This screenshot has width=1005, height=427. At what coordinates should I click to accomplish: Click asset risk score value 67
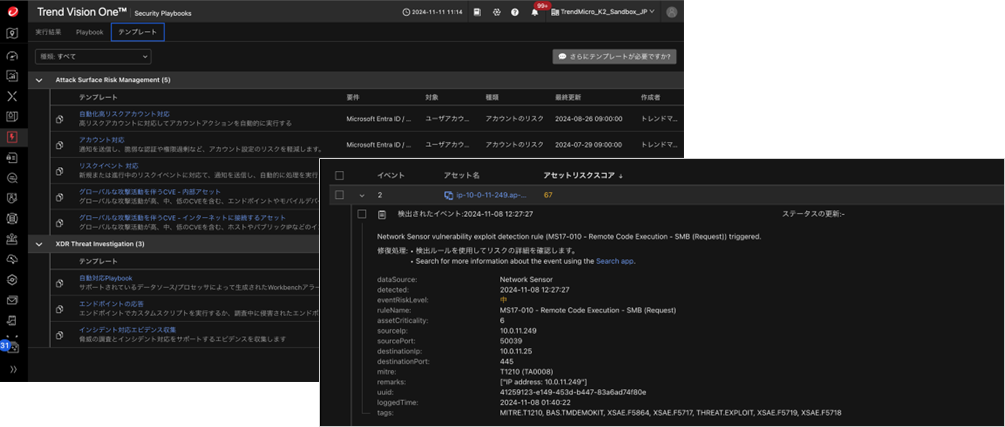click(548, 195)
